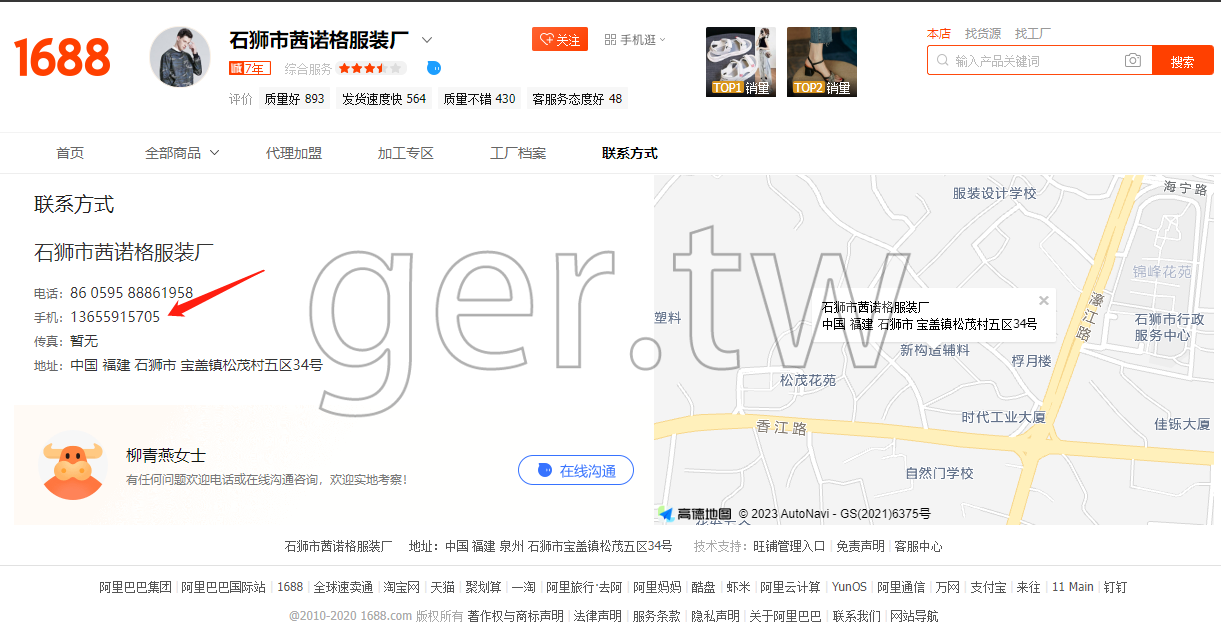Viewport: 1221px width, 642px height.
Task: Click the phone number 86 0595 88861958
Action: pos(131,293)
